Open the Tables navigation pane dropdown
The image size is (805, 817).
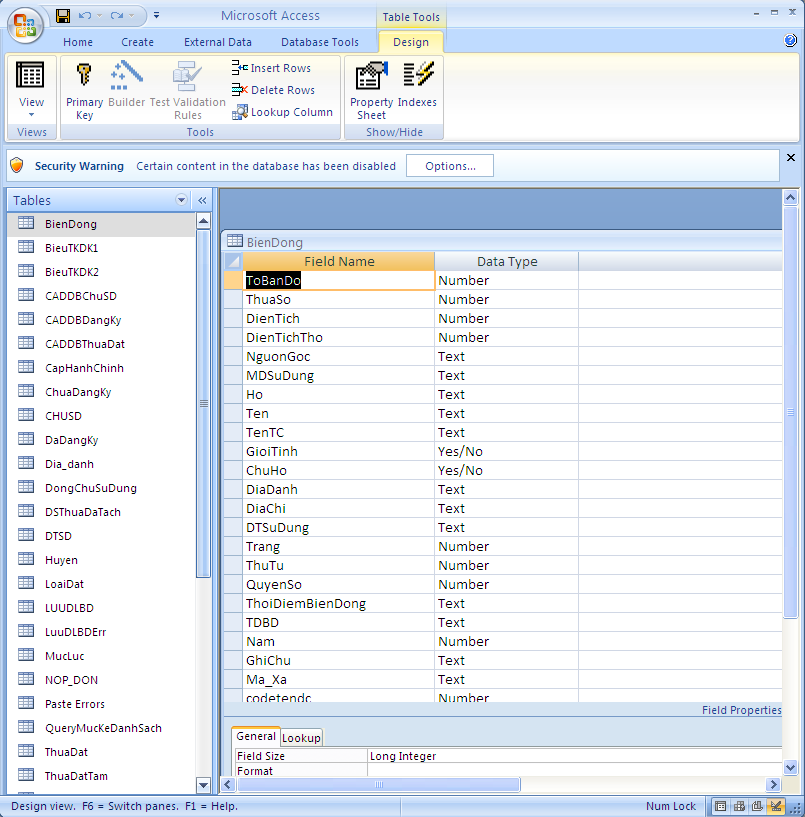point(181,200)
